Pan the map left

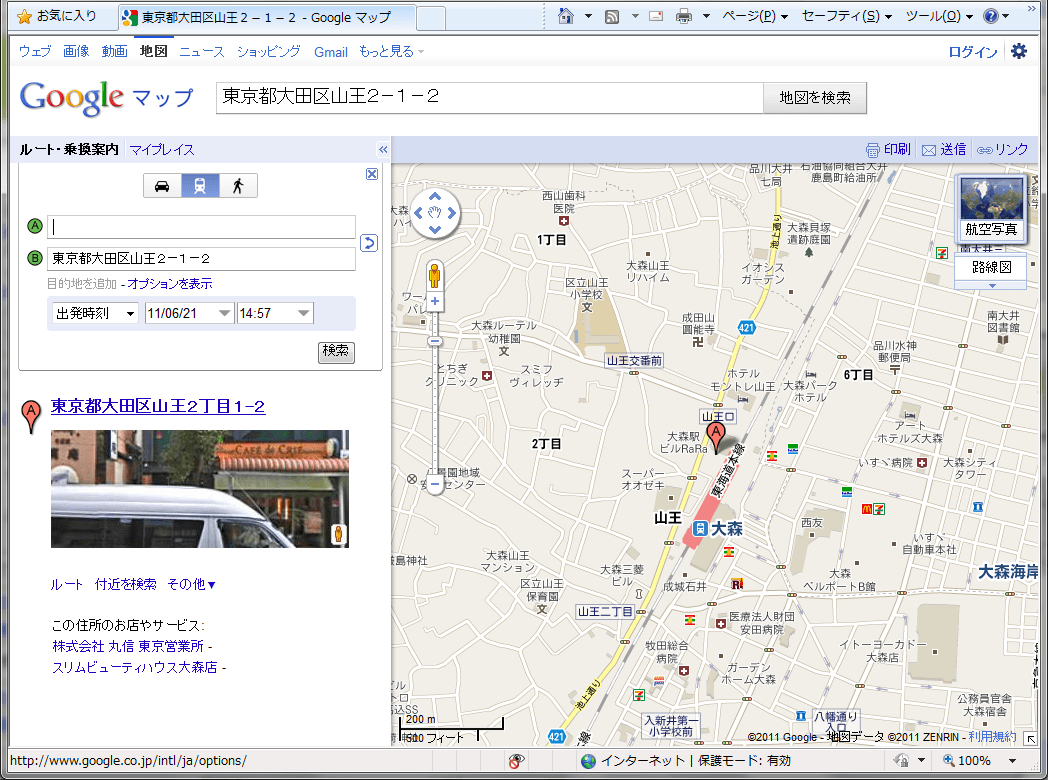click(x=418, y=213)
